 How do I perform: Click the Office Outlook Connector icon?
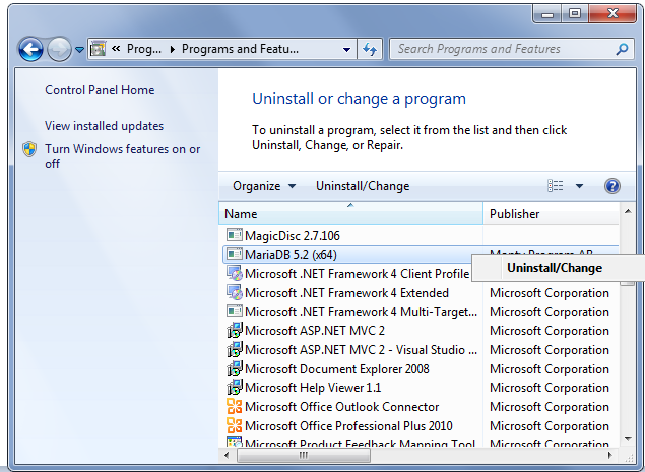click(x=235, y=406)
